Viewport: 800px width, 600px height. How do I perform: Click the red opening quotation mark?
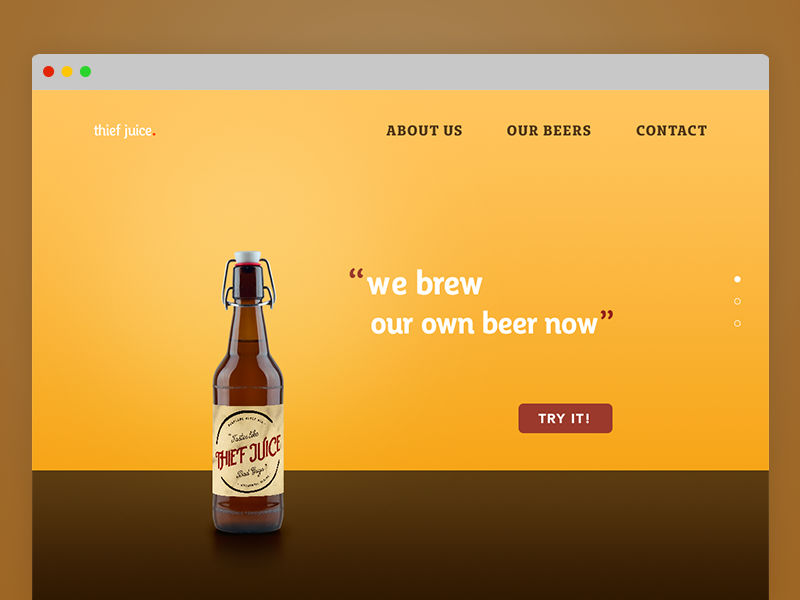click(x=356, y=274)
